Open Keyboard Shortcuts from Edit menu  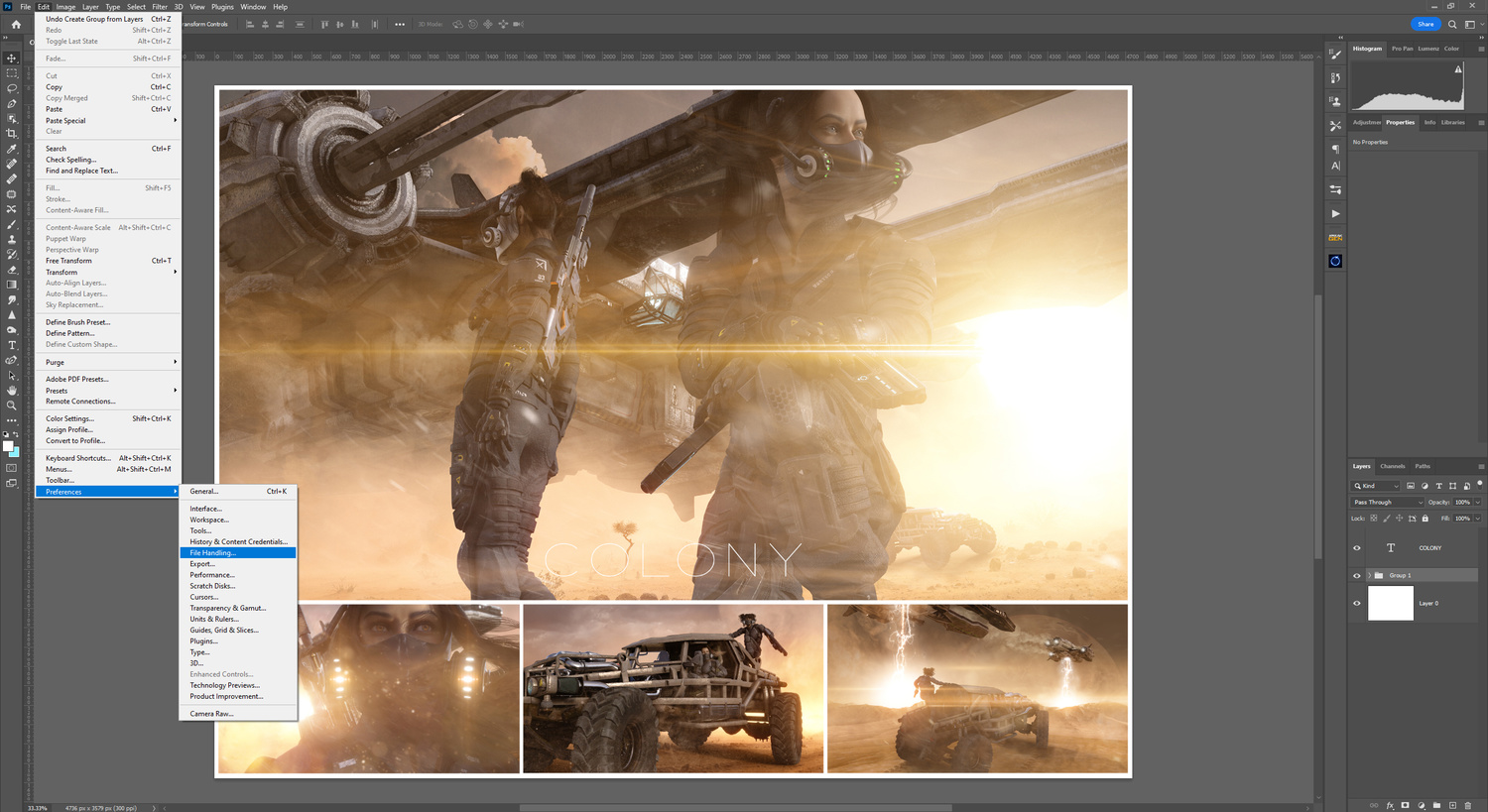pyautogui.click(x=78, y=458)
